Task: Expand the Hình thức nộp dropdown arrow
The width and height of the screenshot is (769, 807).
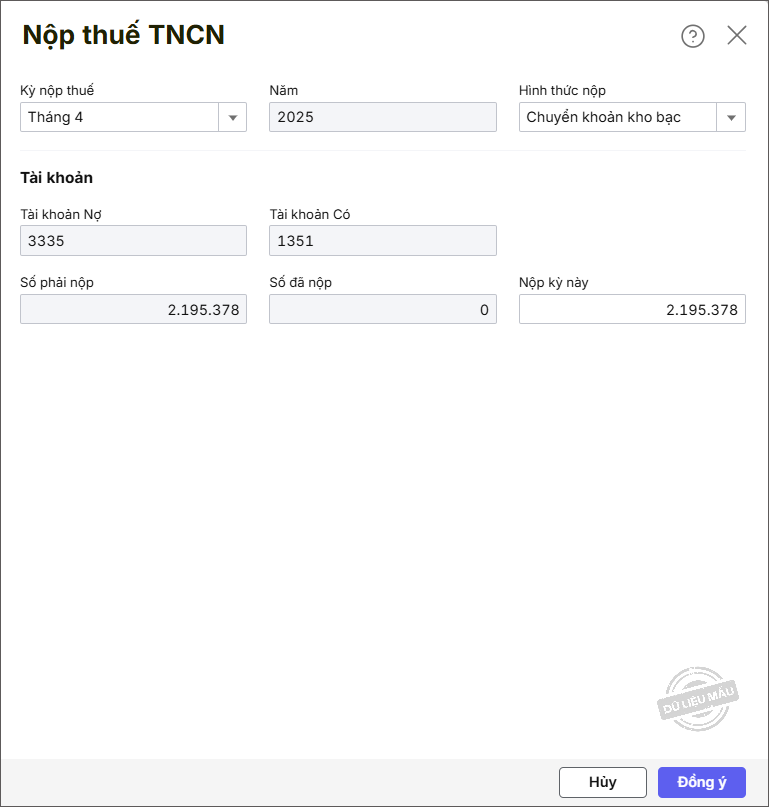Action: (x=731, y=118)
